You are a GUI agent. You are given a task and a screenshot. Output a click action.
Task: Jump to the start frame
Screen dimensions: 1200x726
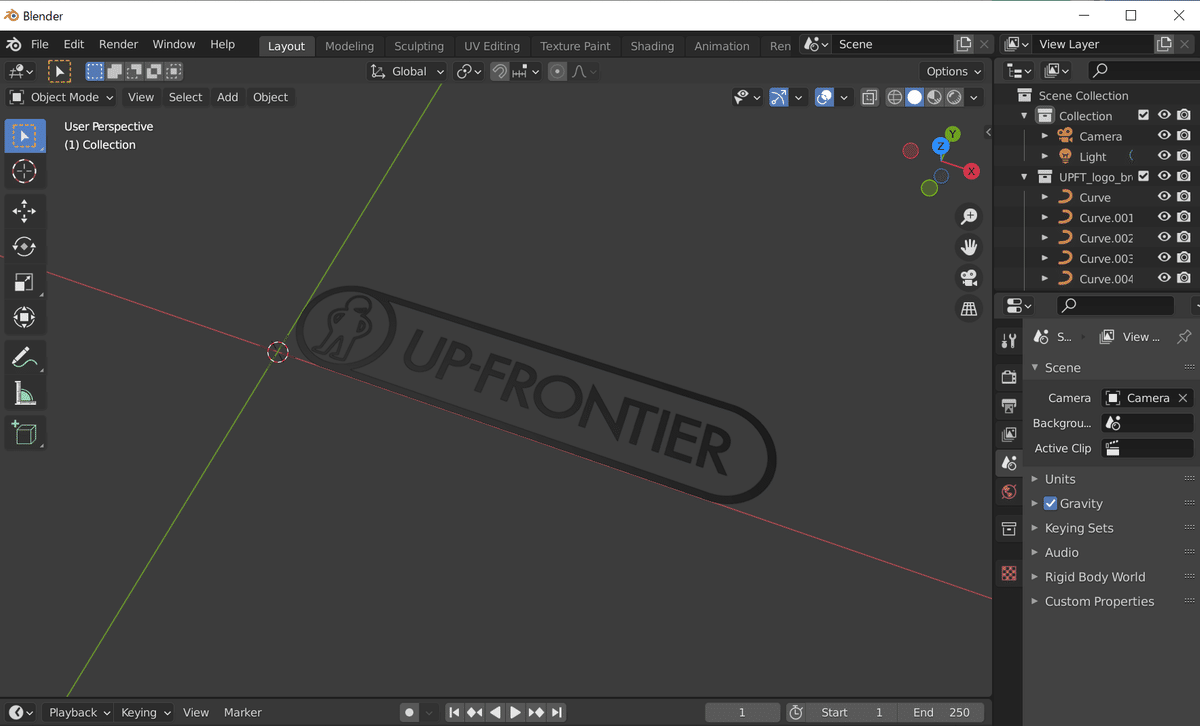click(454, 712)
